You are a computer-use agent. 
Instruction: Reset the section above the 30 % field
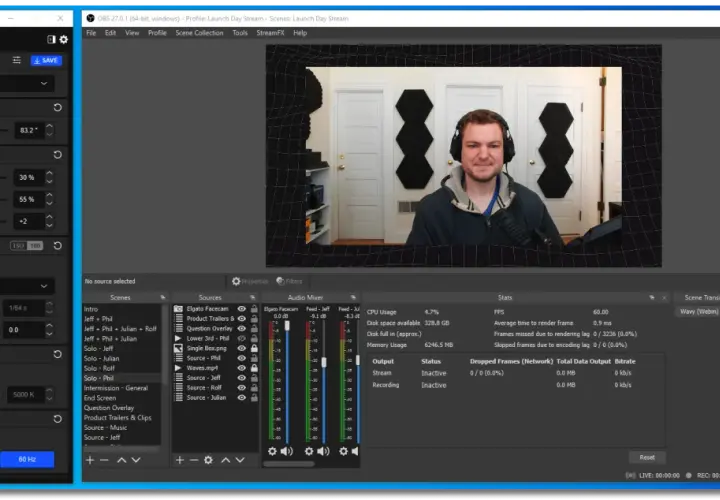click(57, 155)
